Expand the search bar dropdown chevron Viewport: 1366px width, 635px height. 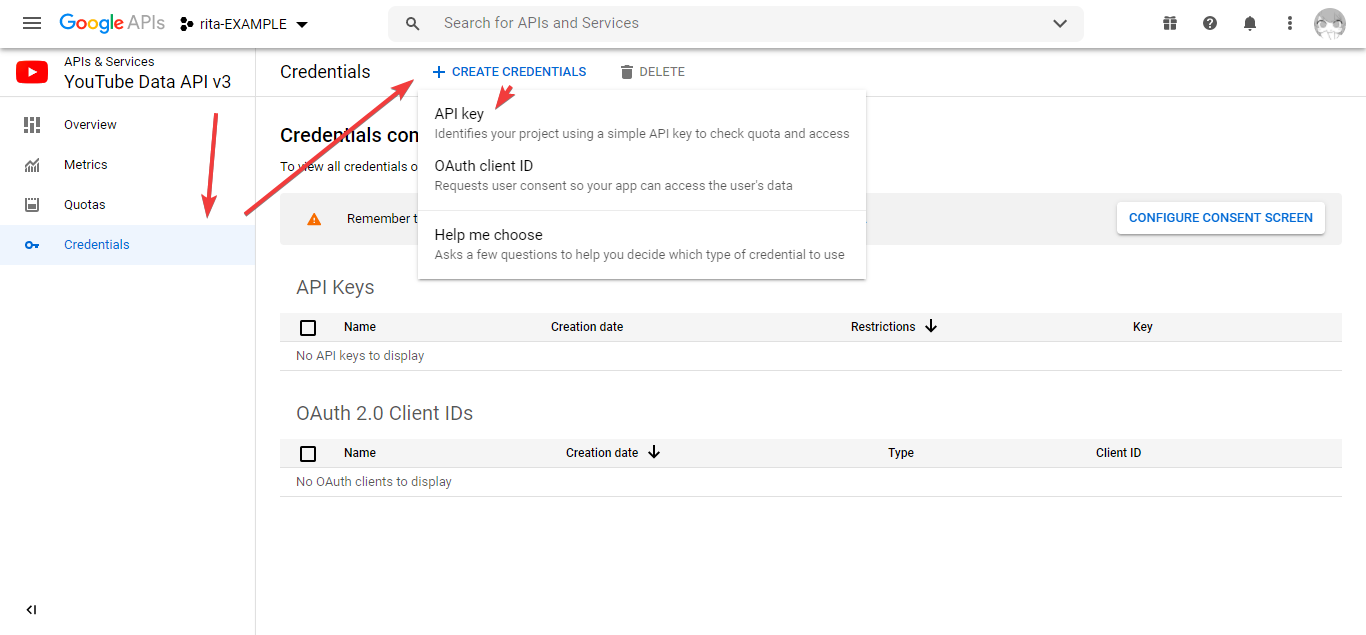pos(1060,24)
